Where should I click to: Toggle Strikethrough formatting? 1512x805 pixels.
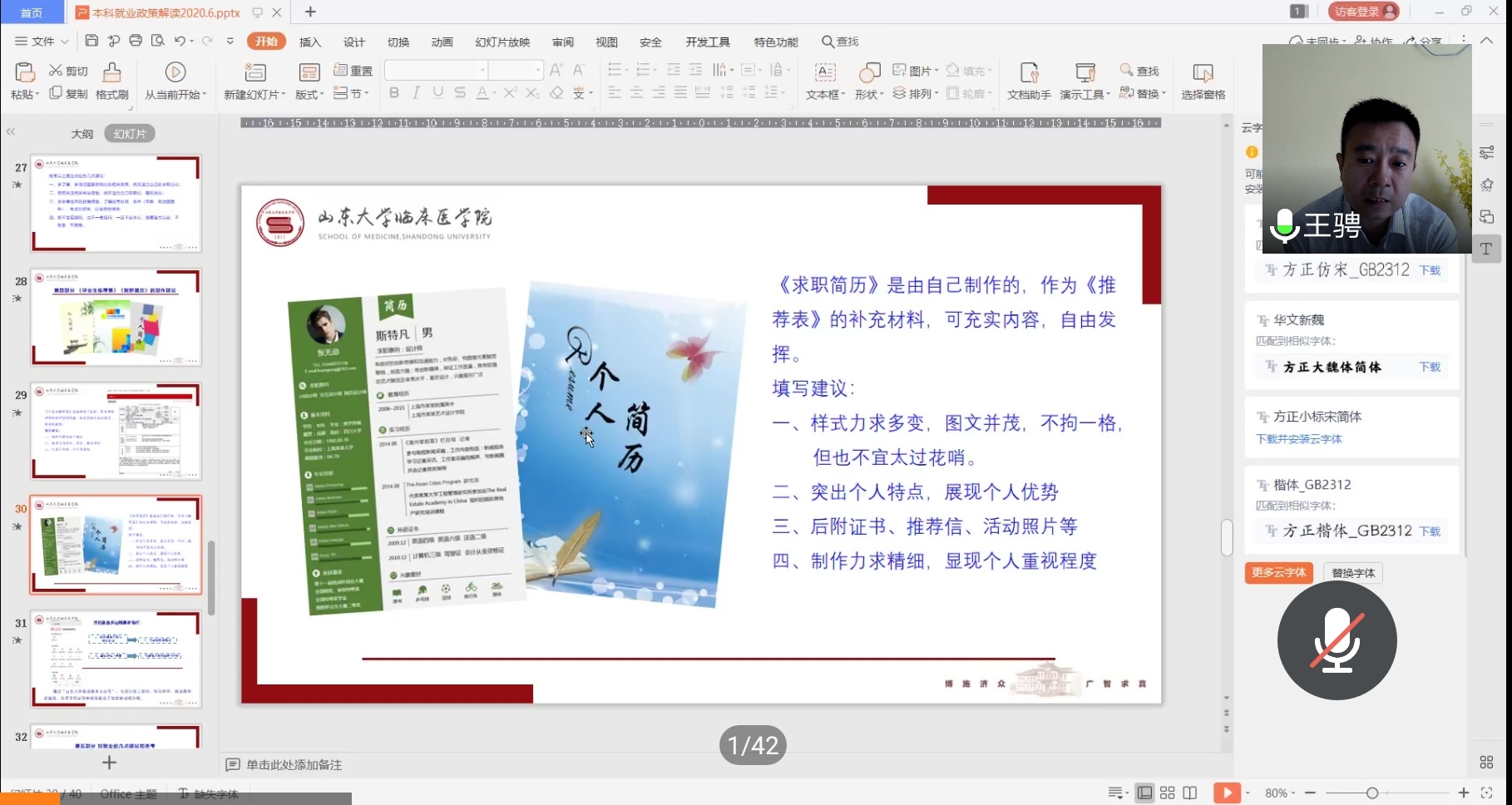point(460,93)
